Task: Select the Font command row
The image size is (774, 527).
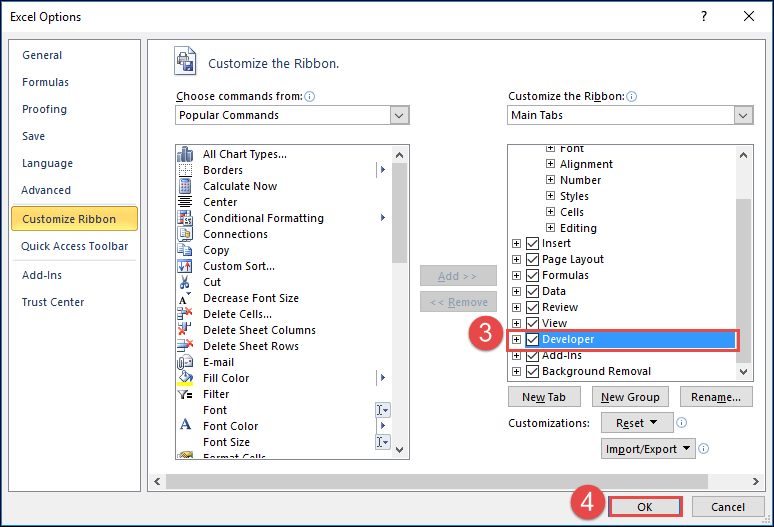Action: click(x=284, y=410)
